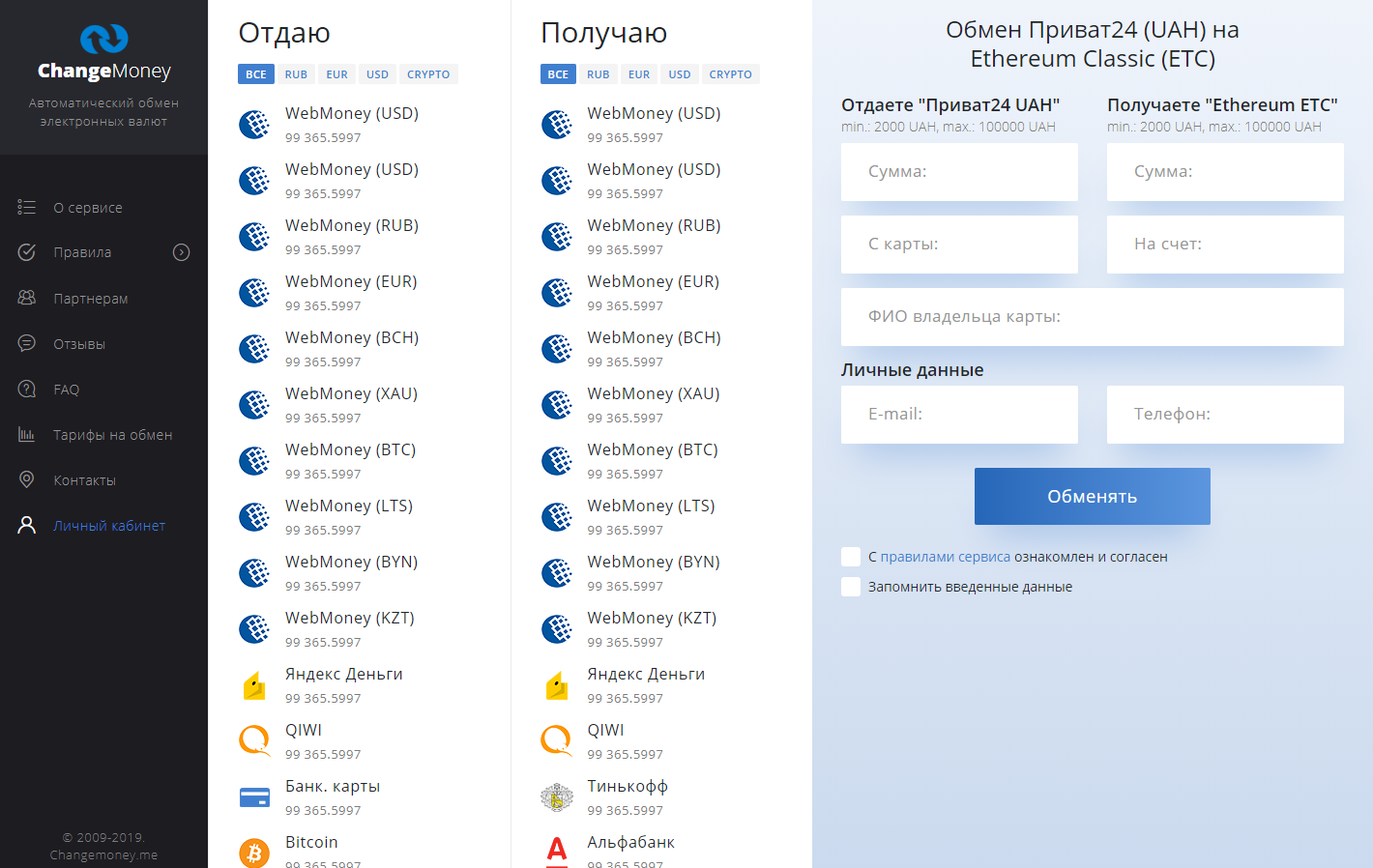1373x868 pixels.
Task: Select CRYPTO filter tab under Отдаю
Action: (428, 74)
